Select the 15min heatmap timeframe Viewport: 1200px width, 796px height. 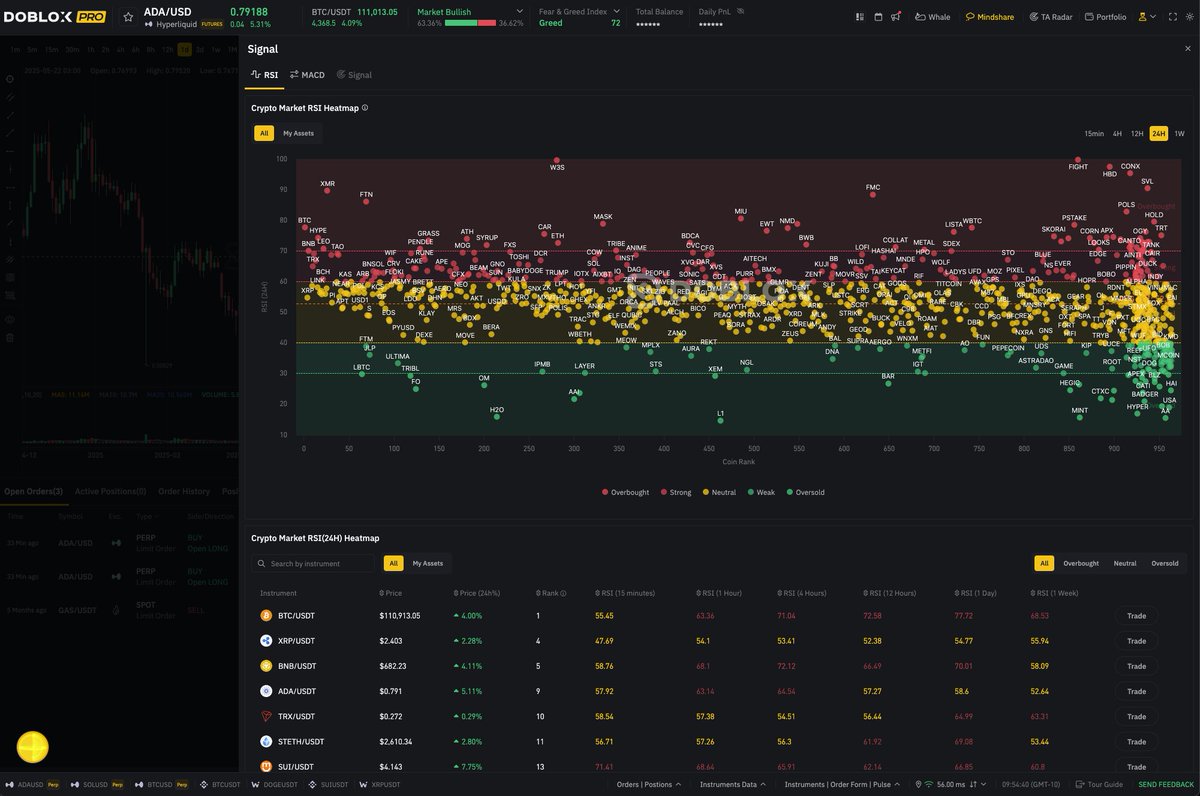[1094, 133]
